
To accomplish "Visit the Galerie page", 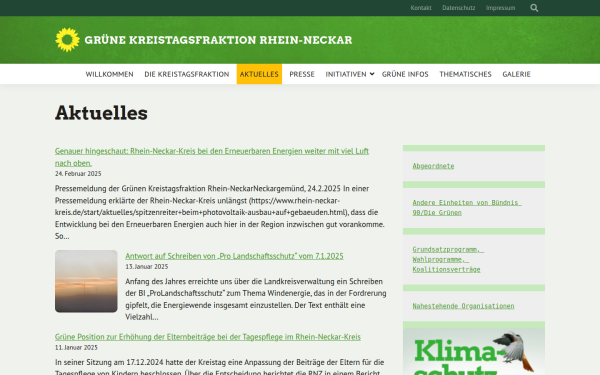I will click(x=516, y=74).
